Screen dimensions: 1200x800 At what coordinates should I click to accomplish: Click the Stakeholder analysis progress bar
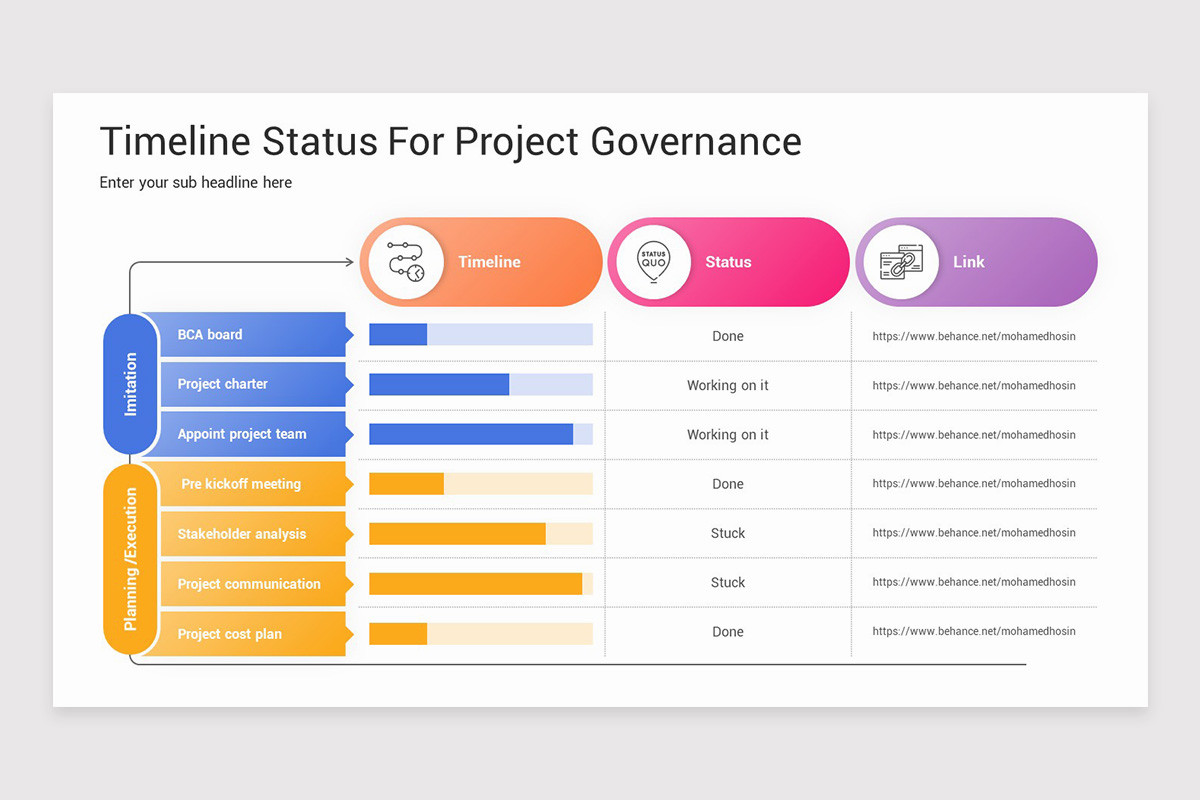[480, 534]
